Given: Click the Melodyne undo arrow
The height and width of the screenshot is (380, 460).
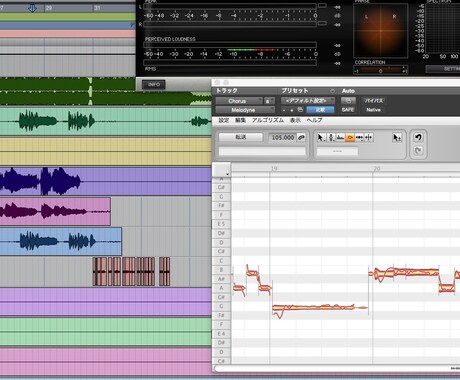Looking at the screenshot, I should (x=418, y=137).
